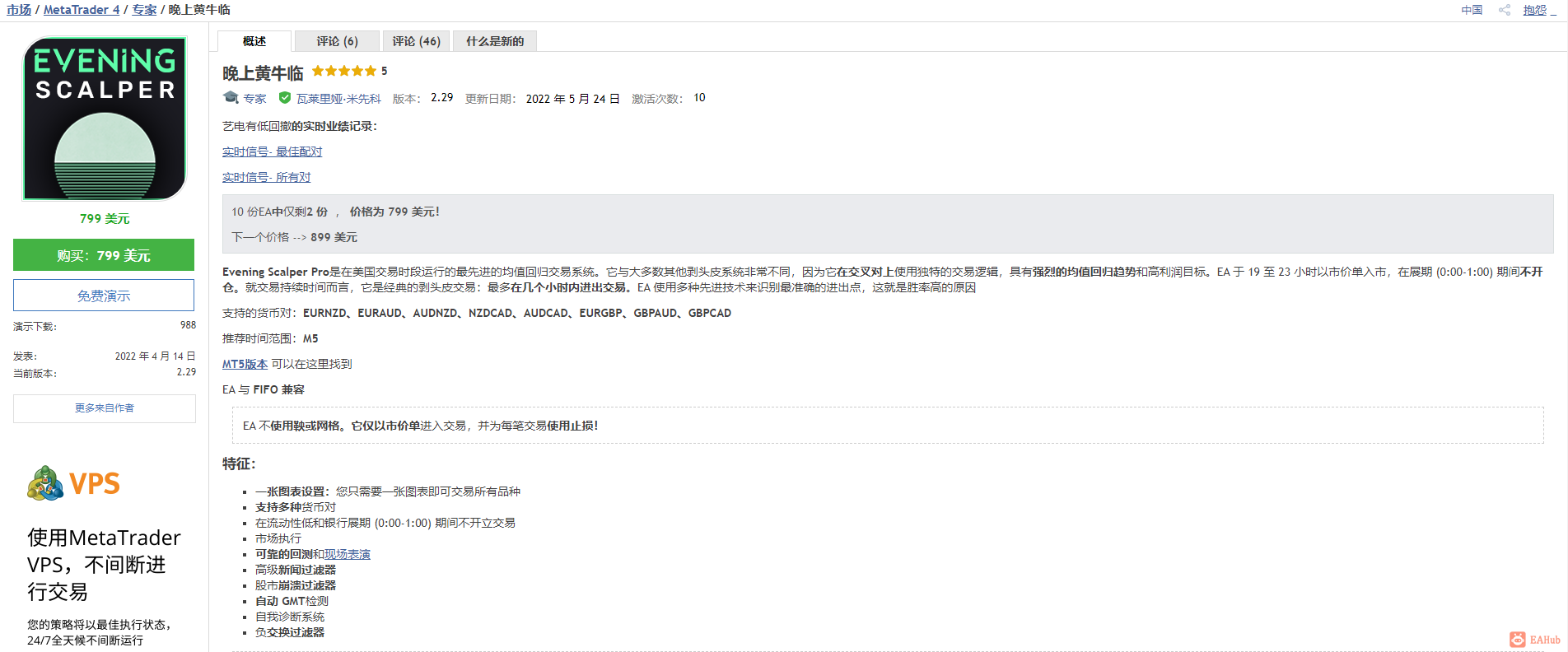The width and height of the screenshot is (1568, 652).
Task: Open the Evening Scalper product logo image
Action: click(105, 119)
